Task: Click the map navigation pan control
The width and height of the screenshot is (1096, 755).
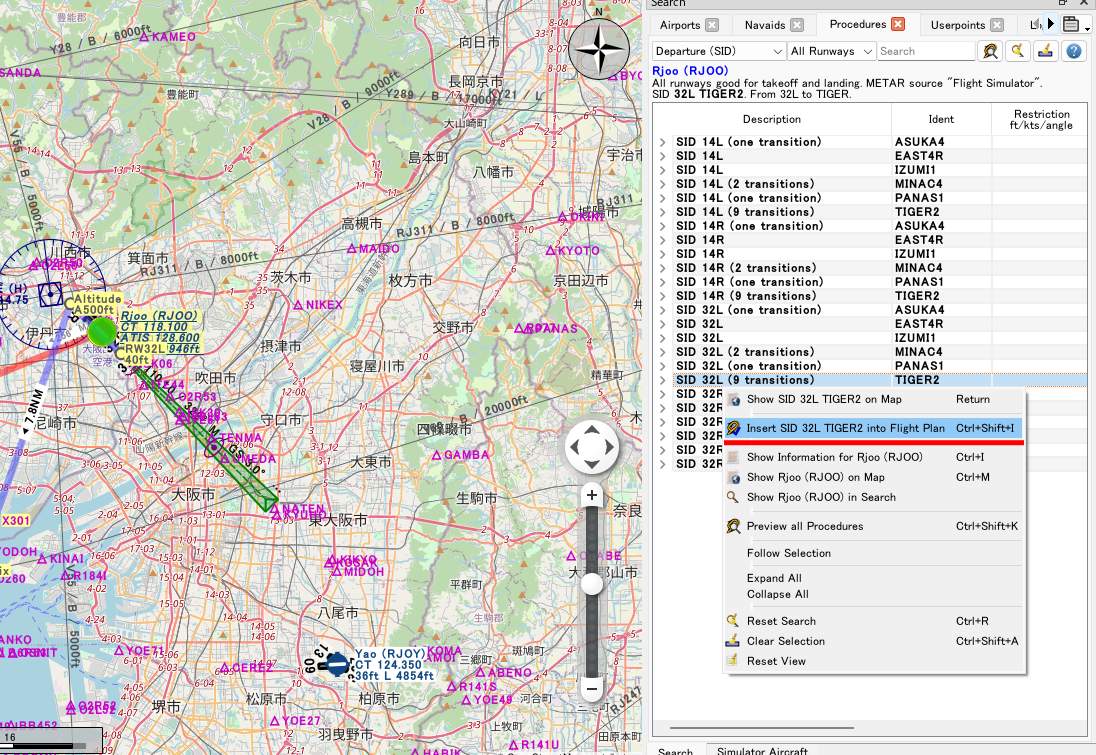Action: [592, 447]
